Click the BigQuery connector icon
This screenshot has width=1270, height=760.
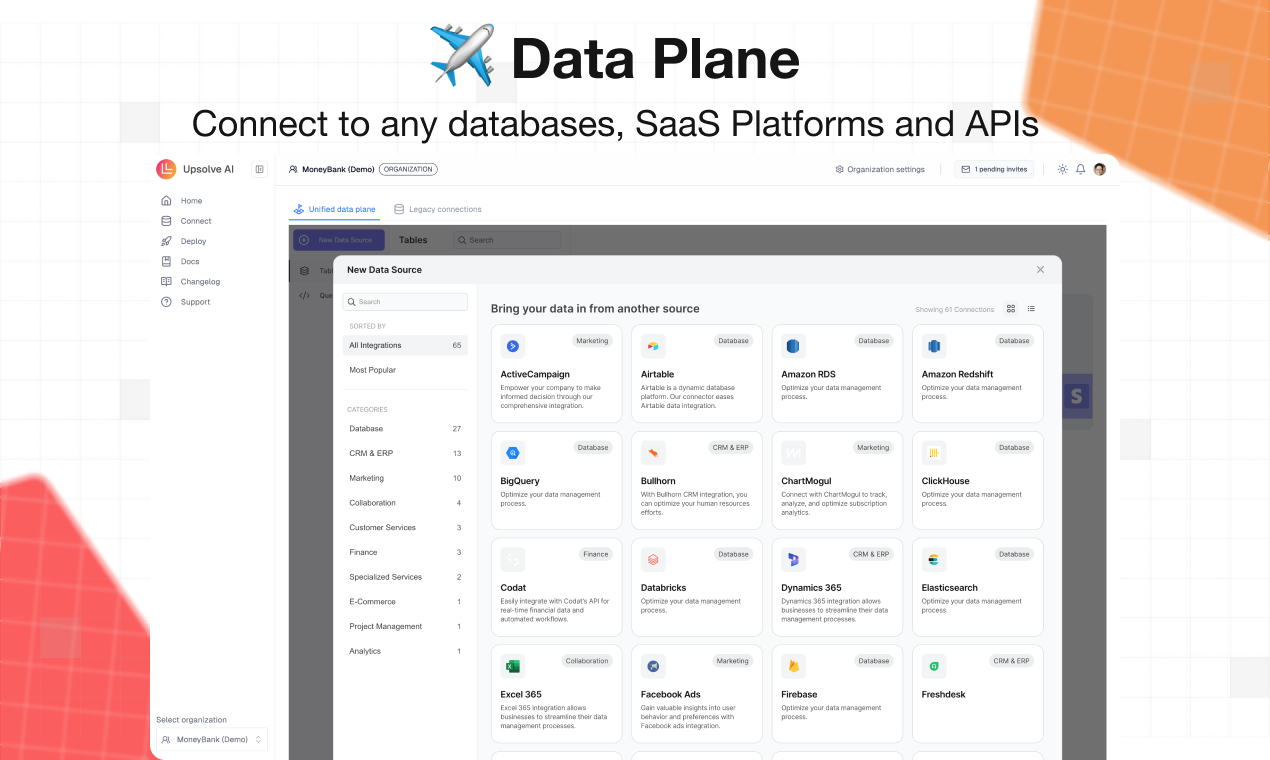513,452
